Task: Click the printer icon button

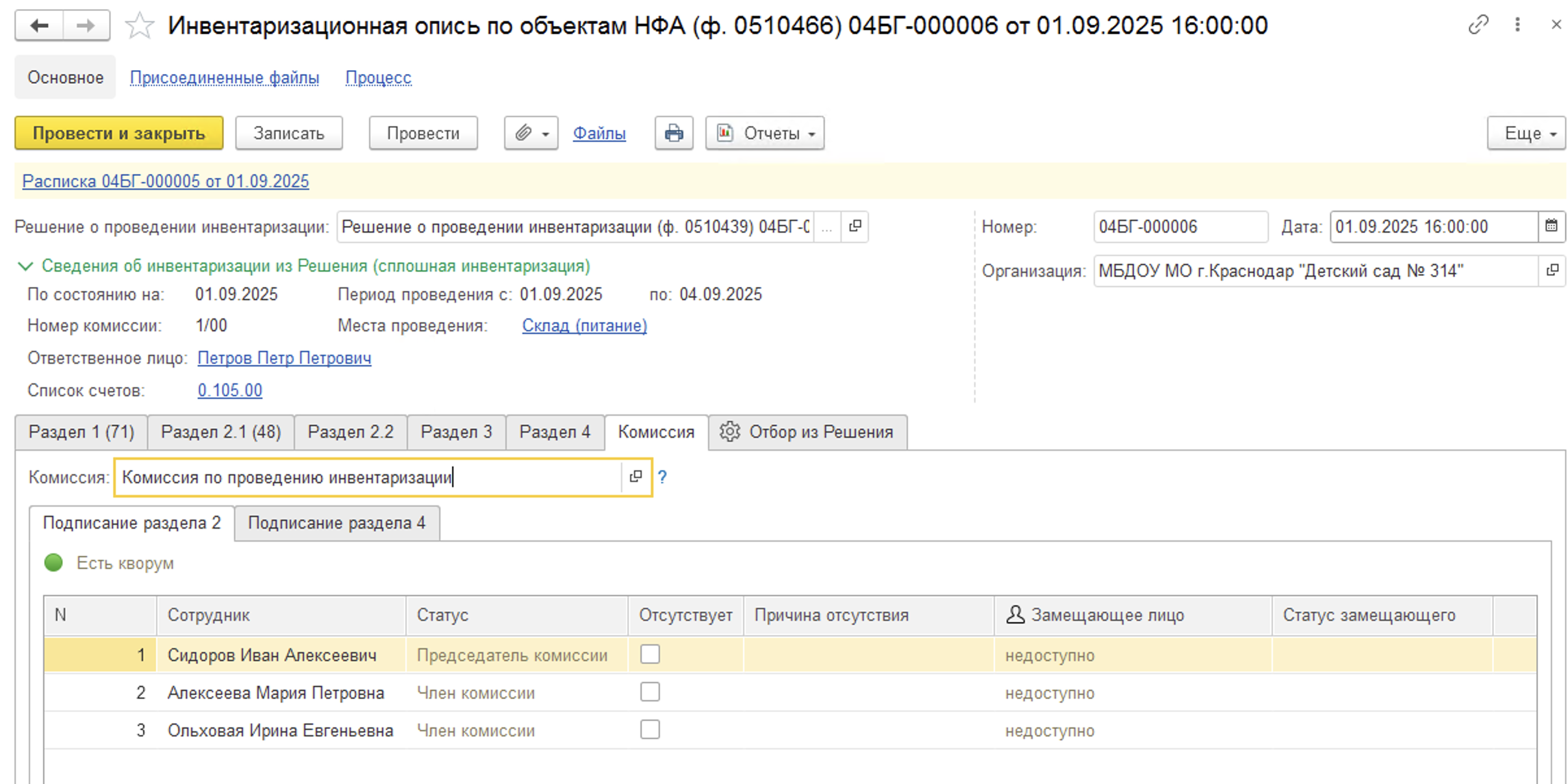Action: pos(674,133)
